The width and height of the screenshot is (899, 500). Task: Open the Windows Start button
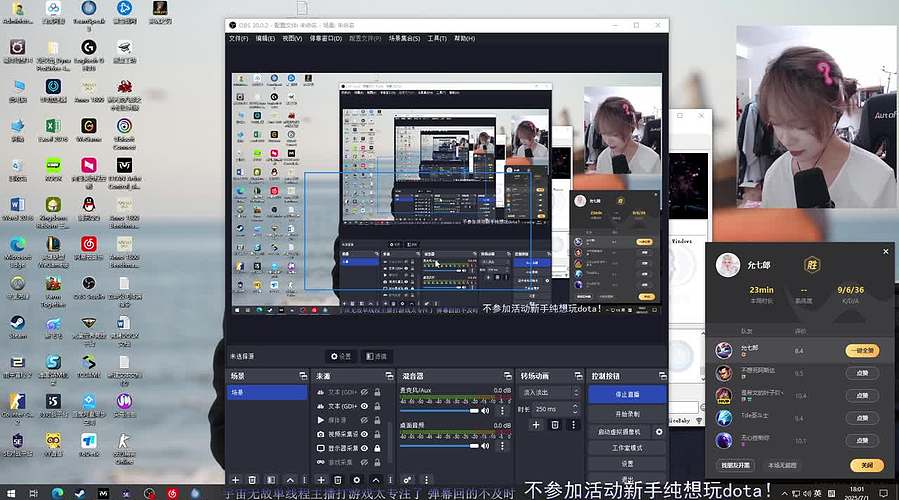coord(11,493)
